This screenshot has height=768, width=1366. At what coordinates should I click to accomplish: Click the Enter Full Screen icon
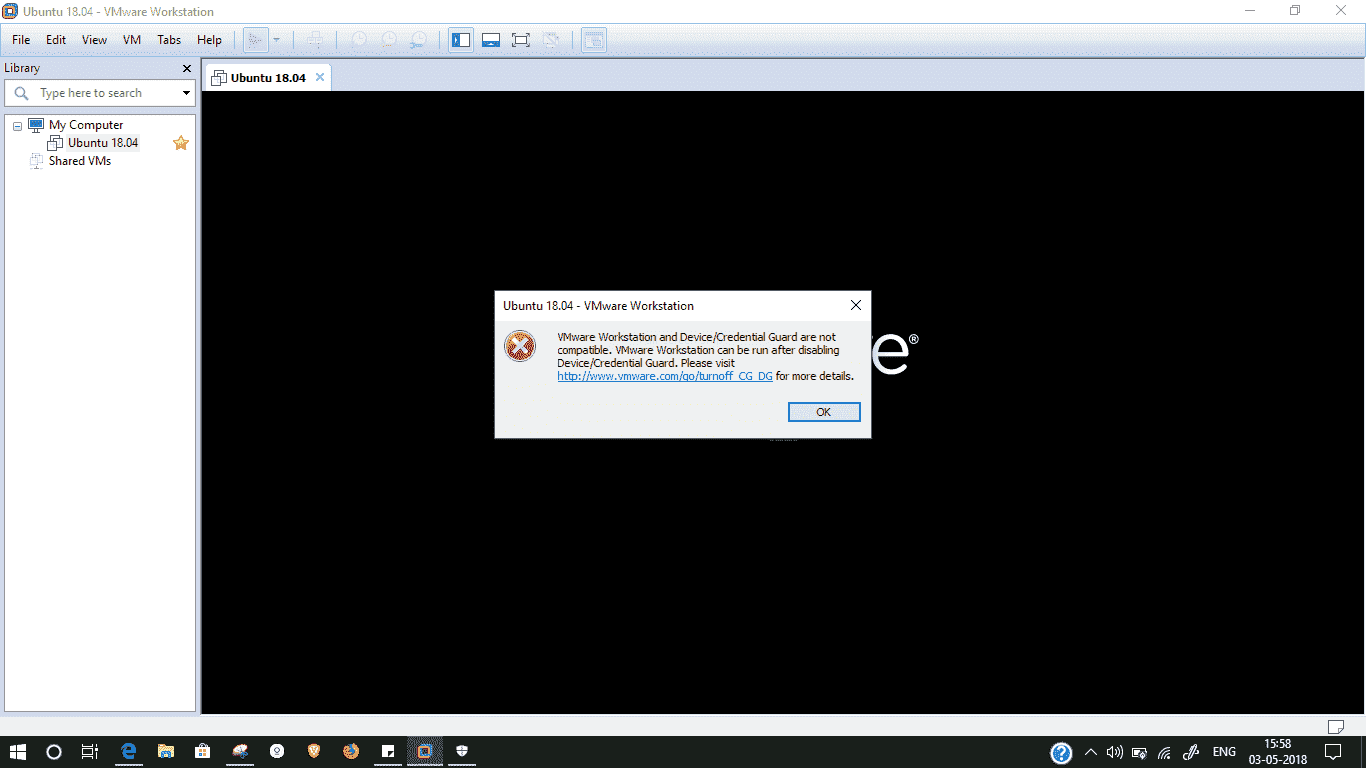(520, 40)
